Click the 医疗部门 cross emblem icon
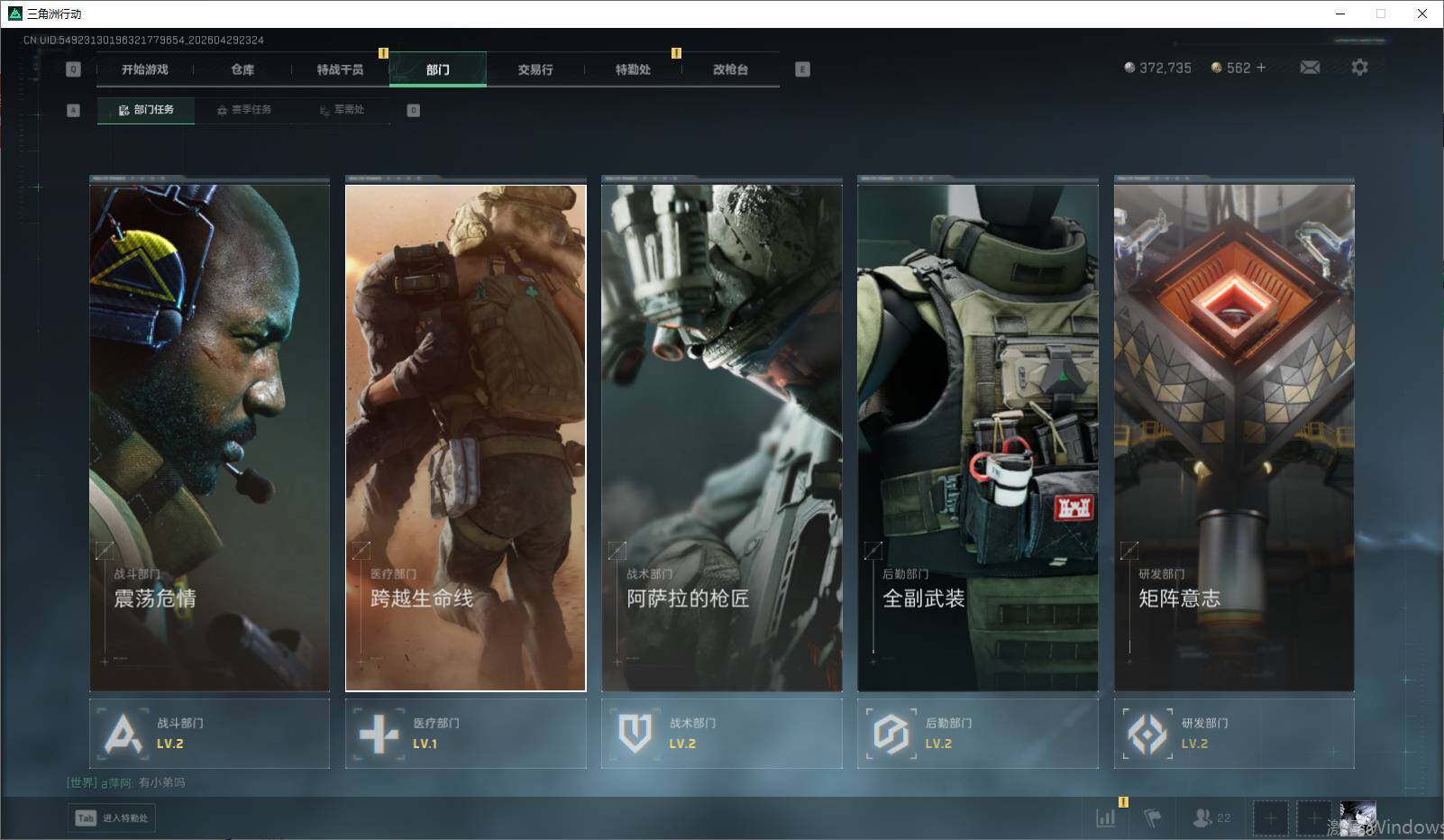The width and height of the screenshot is (1444, 840). click(x=379, y=734)
